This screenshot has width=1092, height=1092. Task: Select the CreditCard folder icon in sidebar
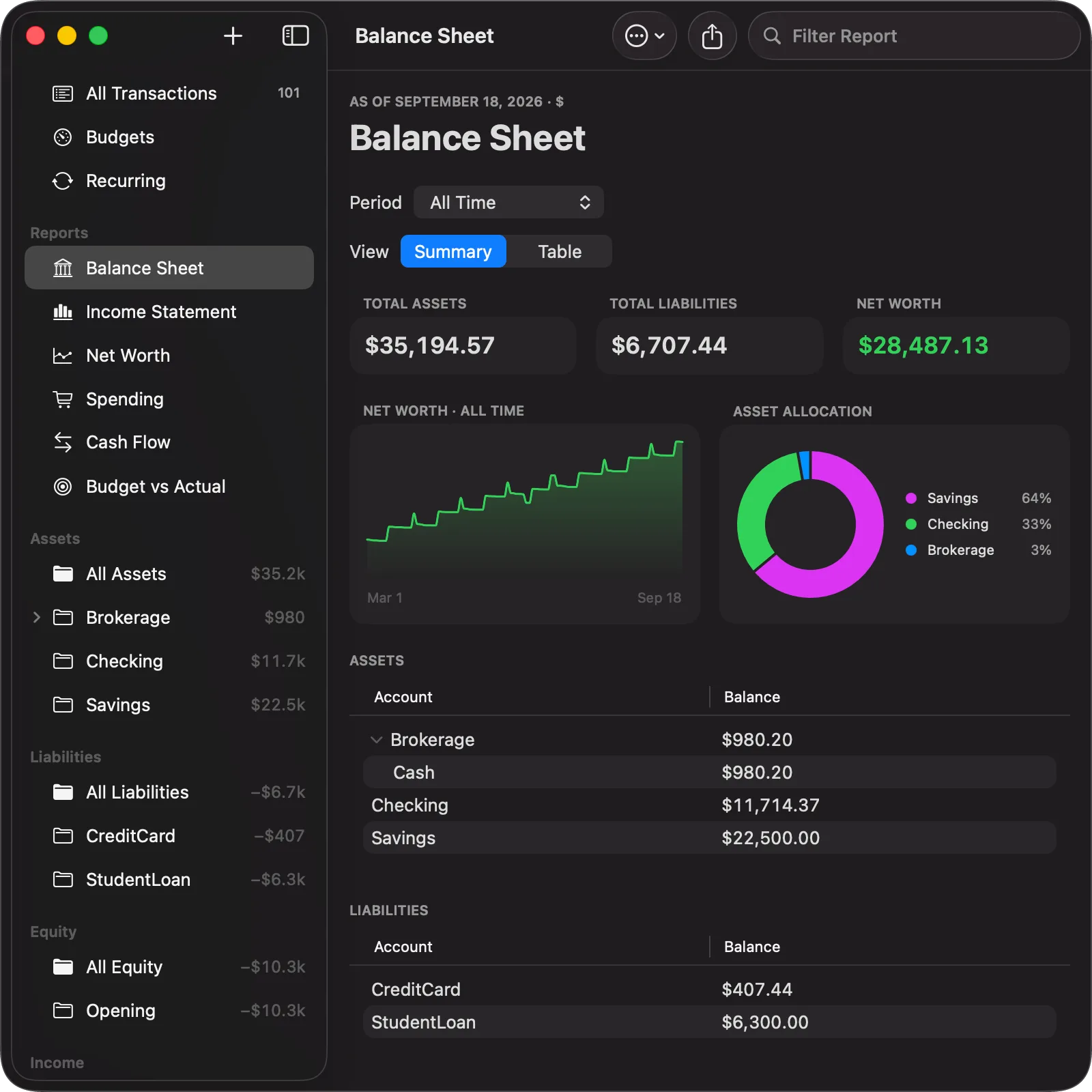pyautogui.click(x=63, y=836)
